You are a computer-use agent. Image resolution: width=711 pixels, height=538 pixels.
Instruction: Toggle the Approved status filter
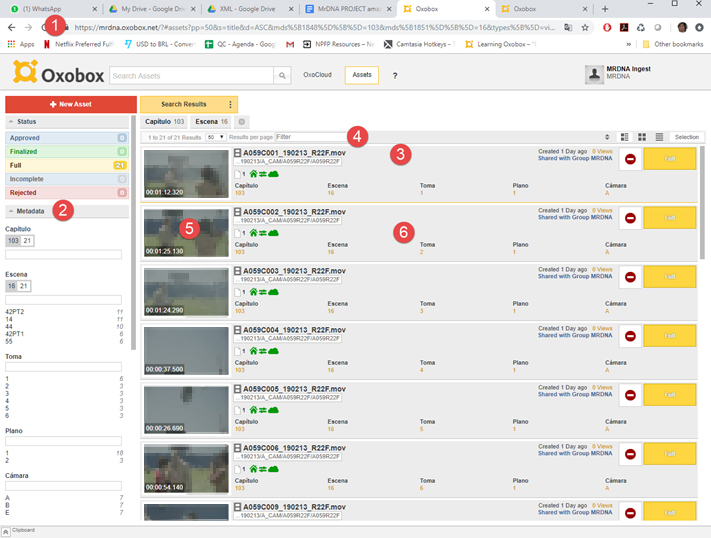pos(67,138)
